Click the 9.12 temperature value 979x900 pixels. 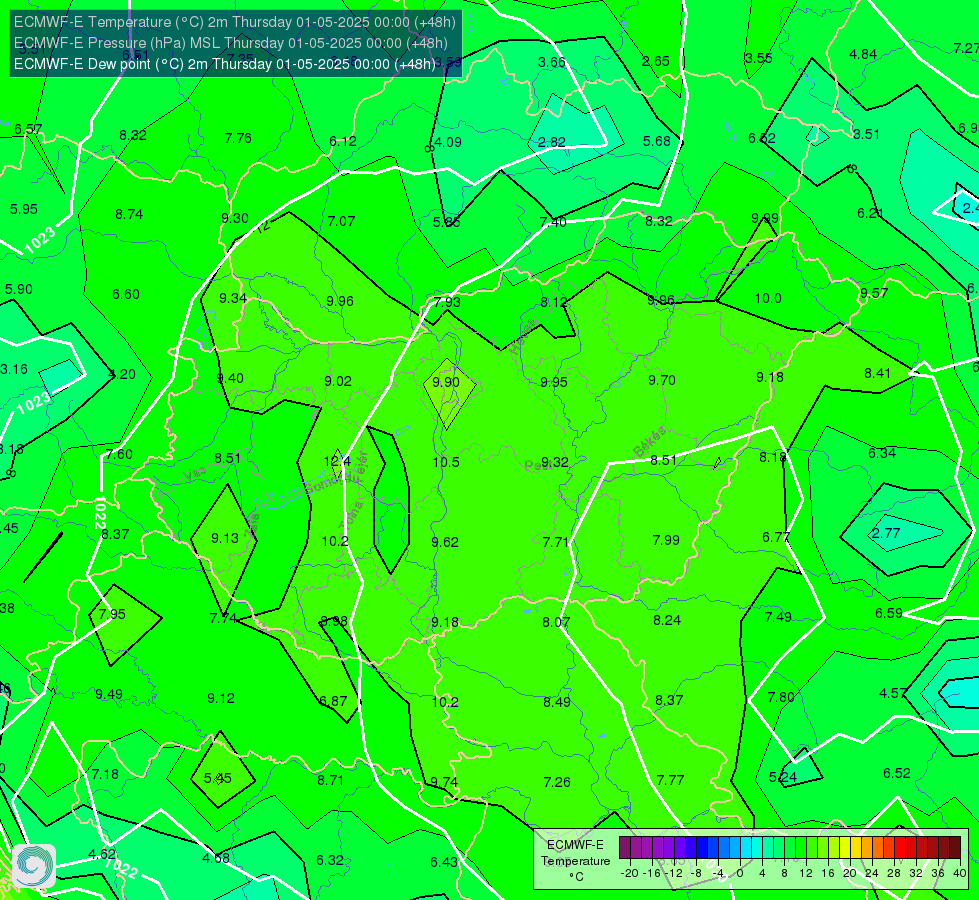point(221,698)
